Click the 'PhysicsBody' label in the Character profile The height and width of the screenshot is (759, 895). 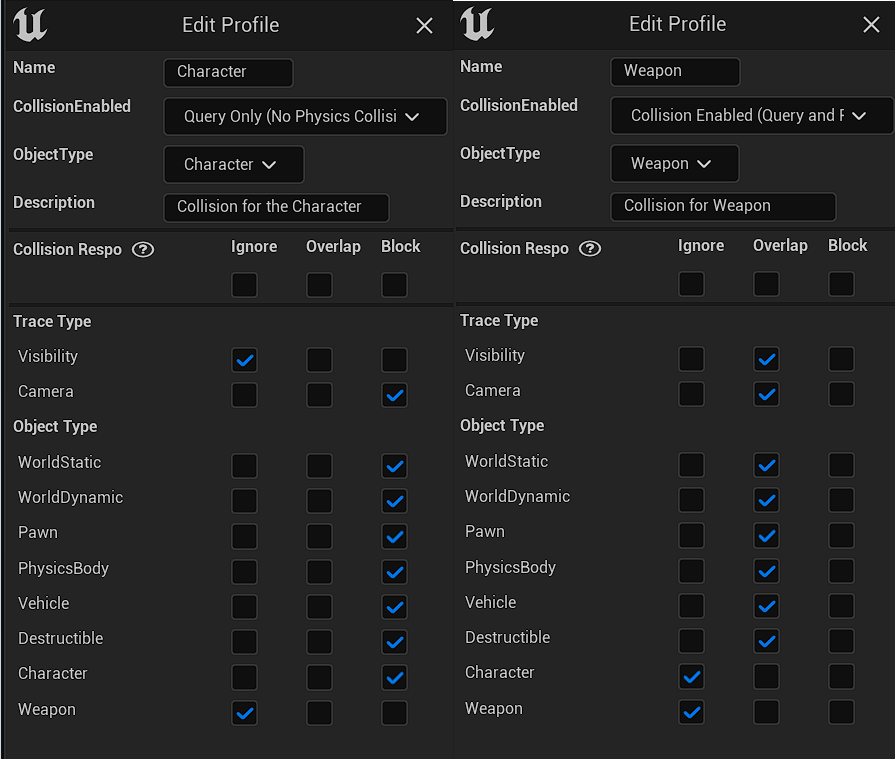63,568
